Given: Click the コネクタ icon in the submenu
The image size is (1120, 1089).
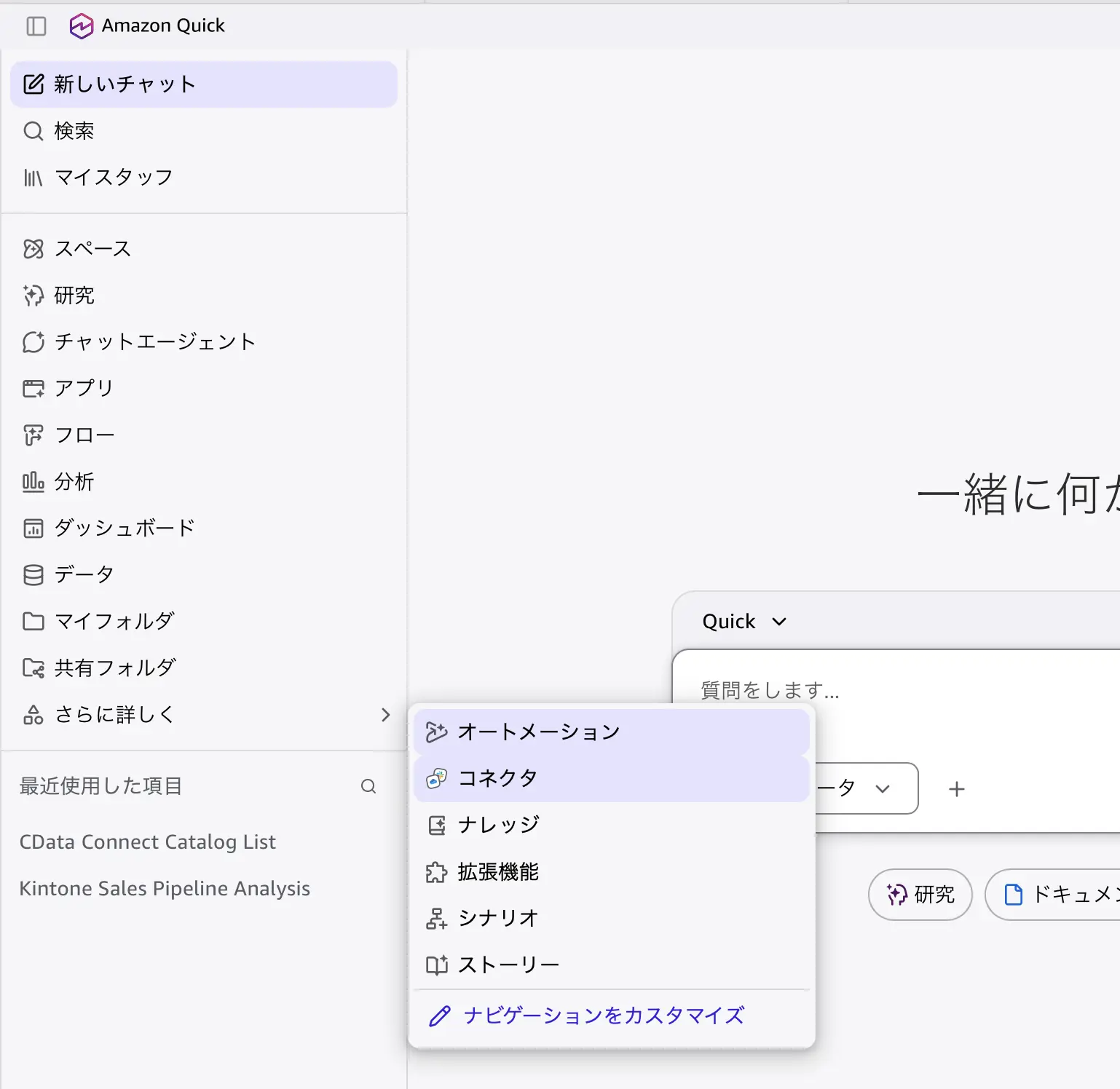Looking at the screenshot, I should (436, 778).
